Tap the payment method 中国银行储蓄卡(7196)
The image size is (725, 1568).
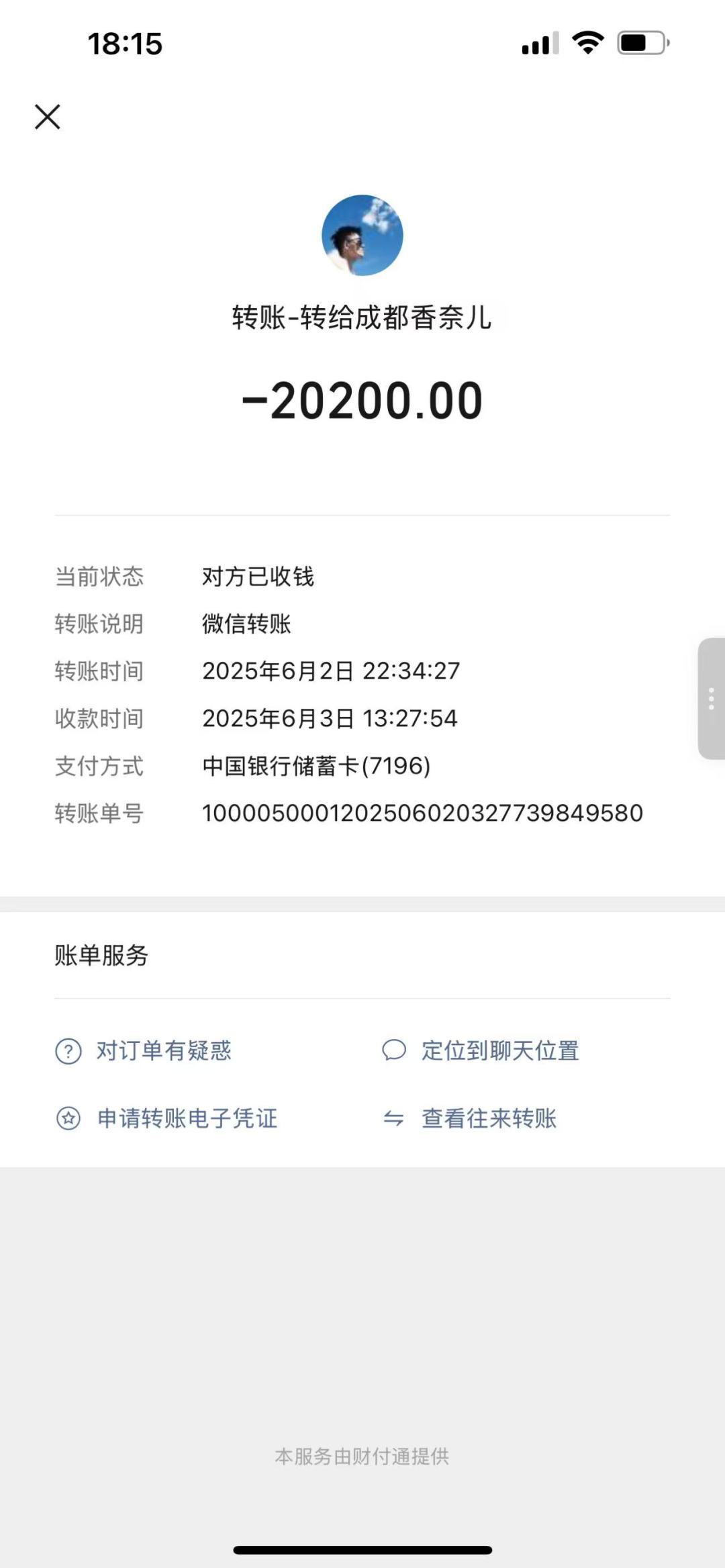[316, 766]
